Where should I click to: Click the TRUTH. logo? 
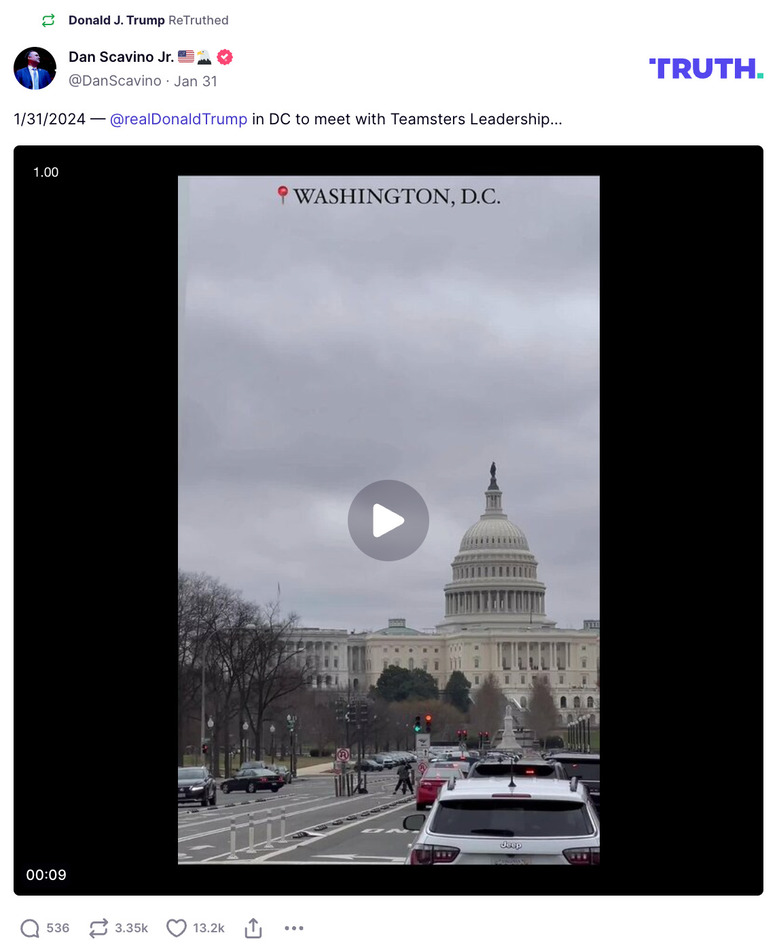point(706,69)
